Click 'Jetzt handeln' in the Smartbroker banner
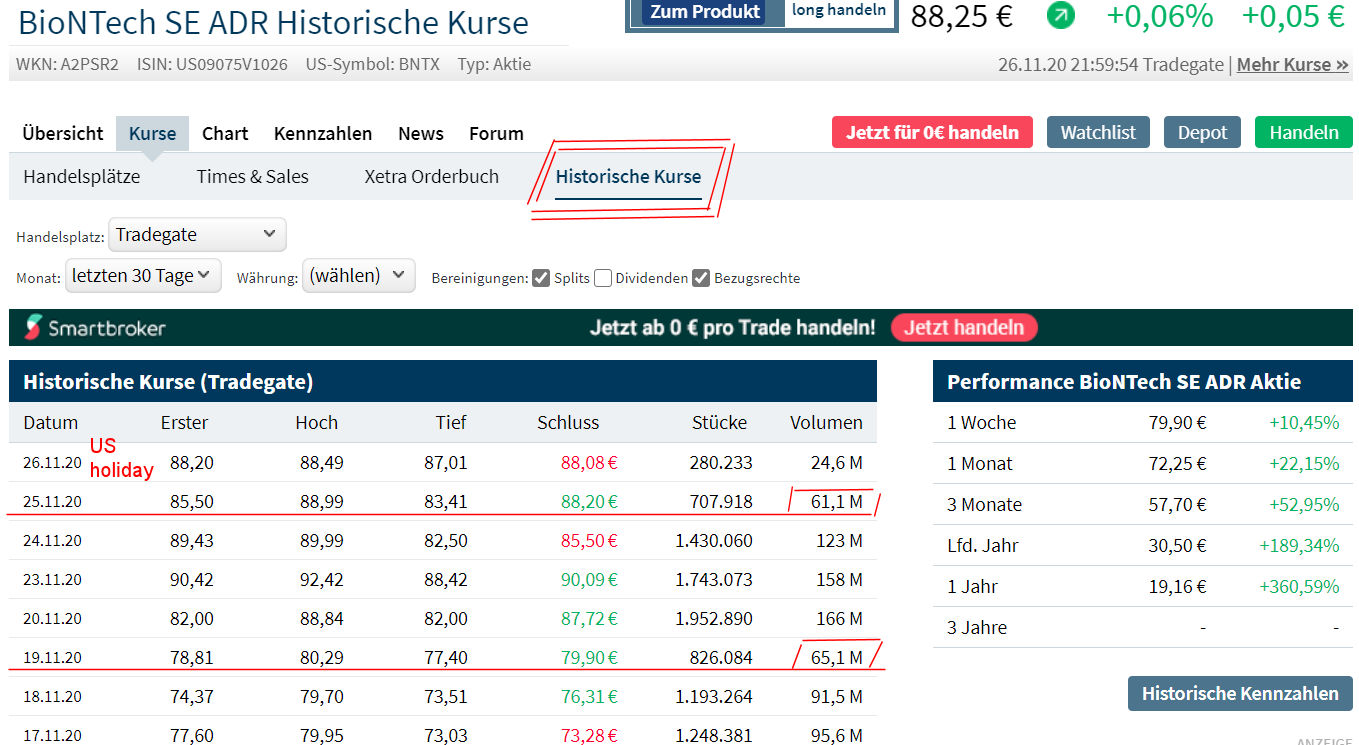 [963, 327]
